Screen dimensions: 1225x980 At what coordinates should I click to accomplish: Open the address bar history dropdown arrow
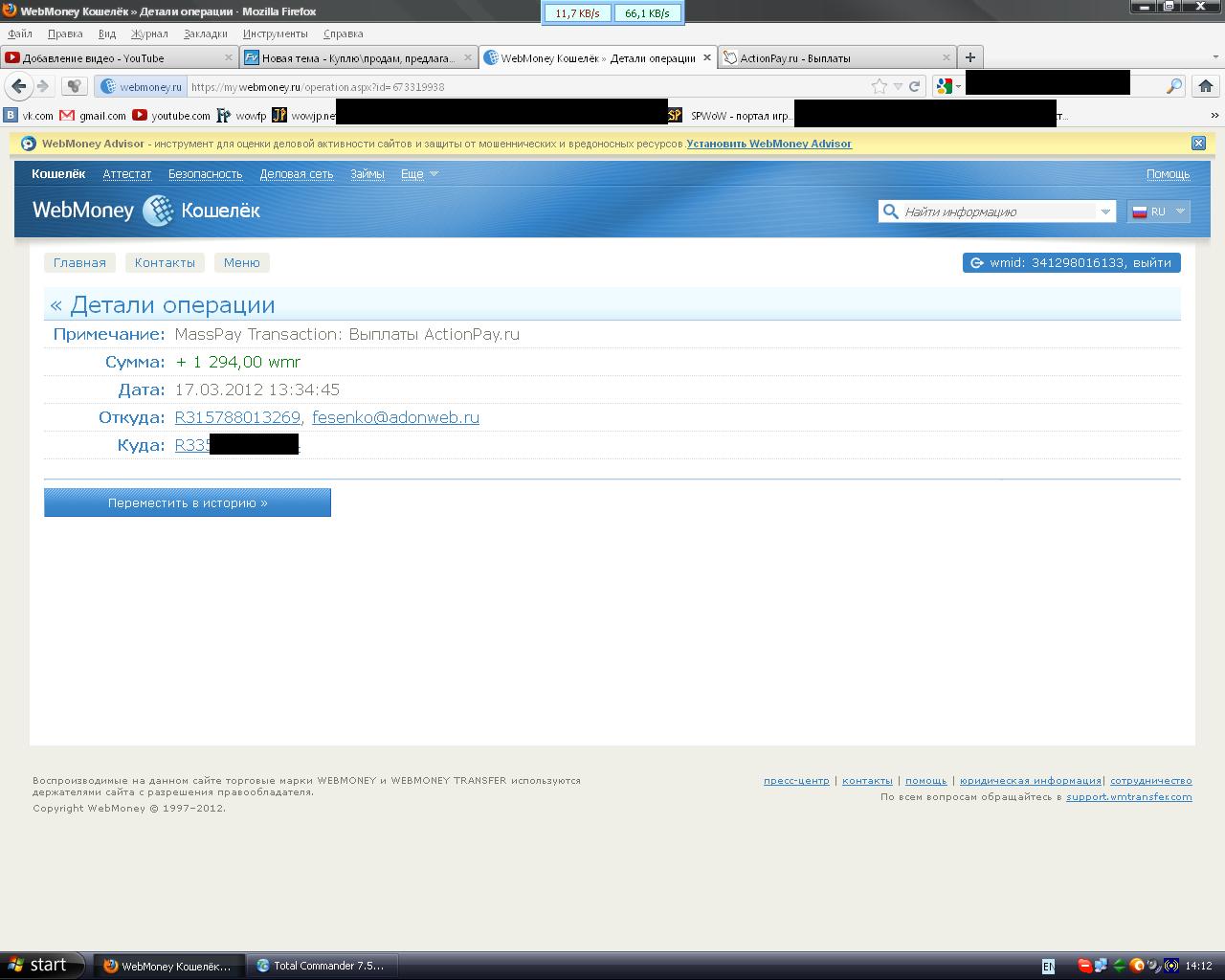tap(898, 86)
